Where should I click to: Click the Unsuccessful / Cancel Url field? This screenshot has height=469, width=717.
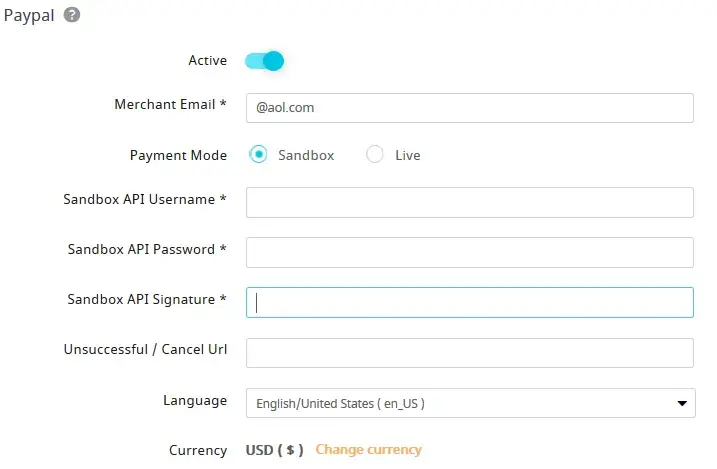[x=469, y=353]
